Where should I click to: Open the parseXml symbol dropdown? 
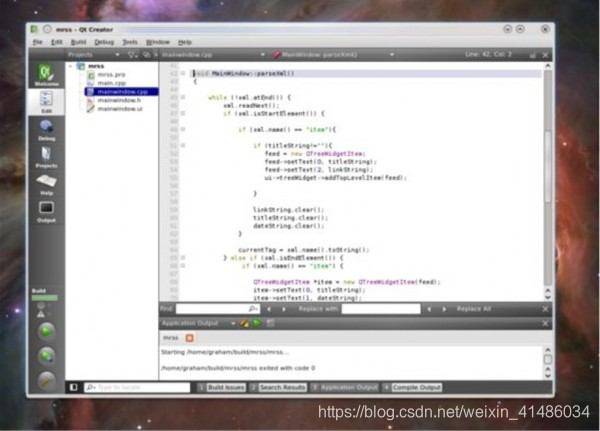(x=392, y=55)
